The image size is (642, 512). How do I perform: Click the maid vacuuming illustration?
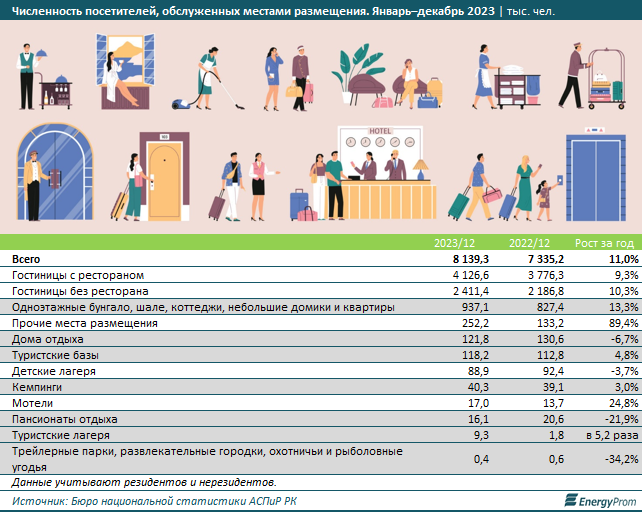pos(208,79)
